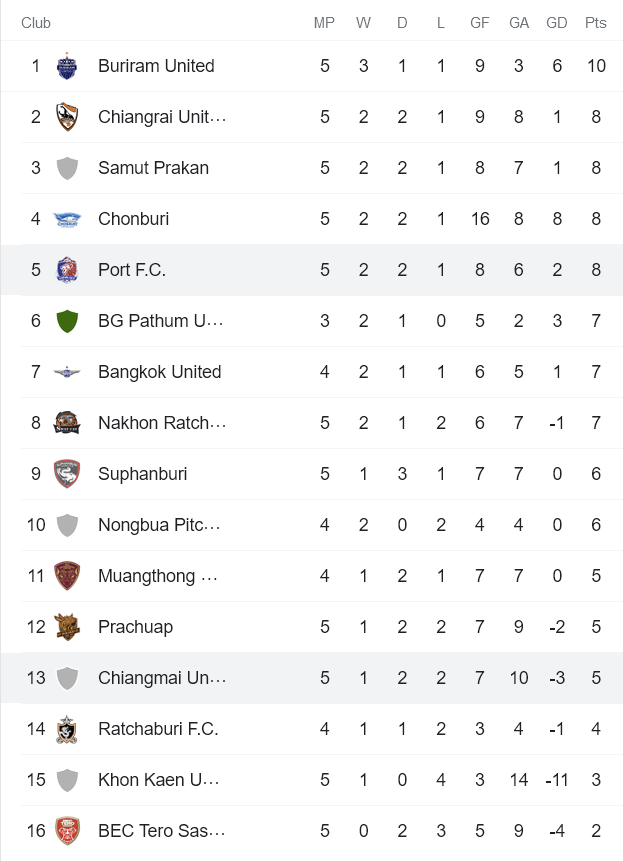Screen dimensions: 623x861
Task: Open the Buriram United team page
Action: (x=155, y=66)
